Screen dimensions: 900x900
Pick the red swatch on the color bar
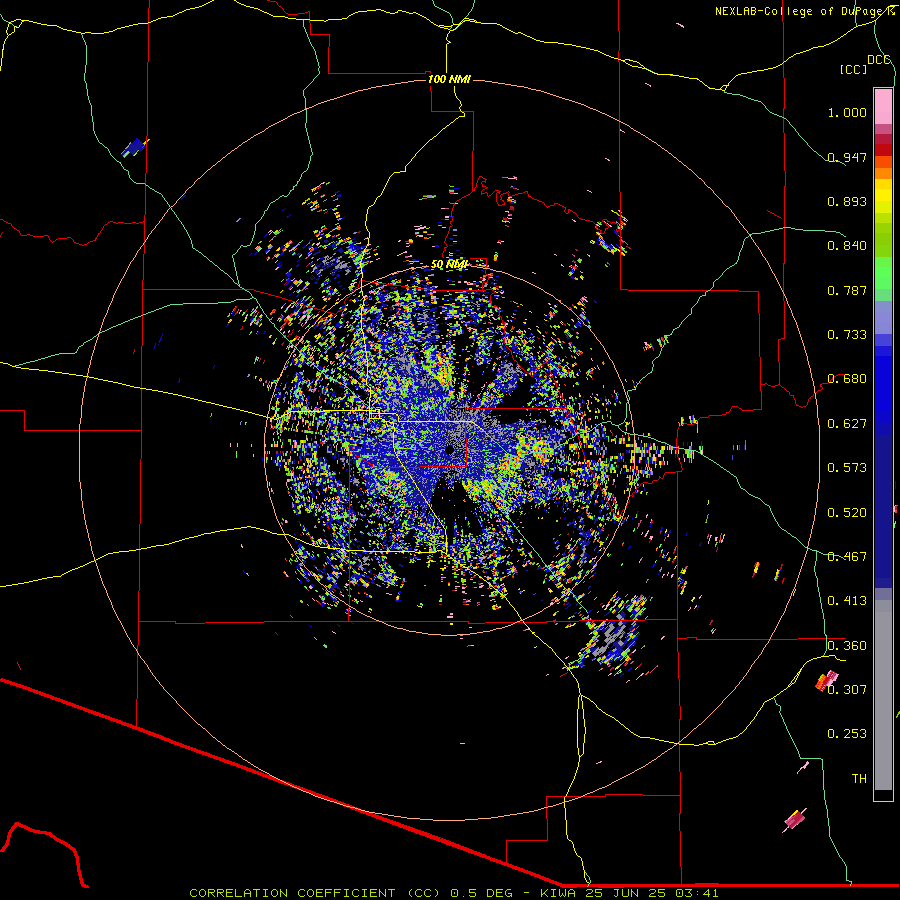[883, 150]
